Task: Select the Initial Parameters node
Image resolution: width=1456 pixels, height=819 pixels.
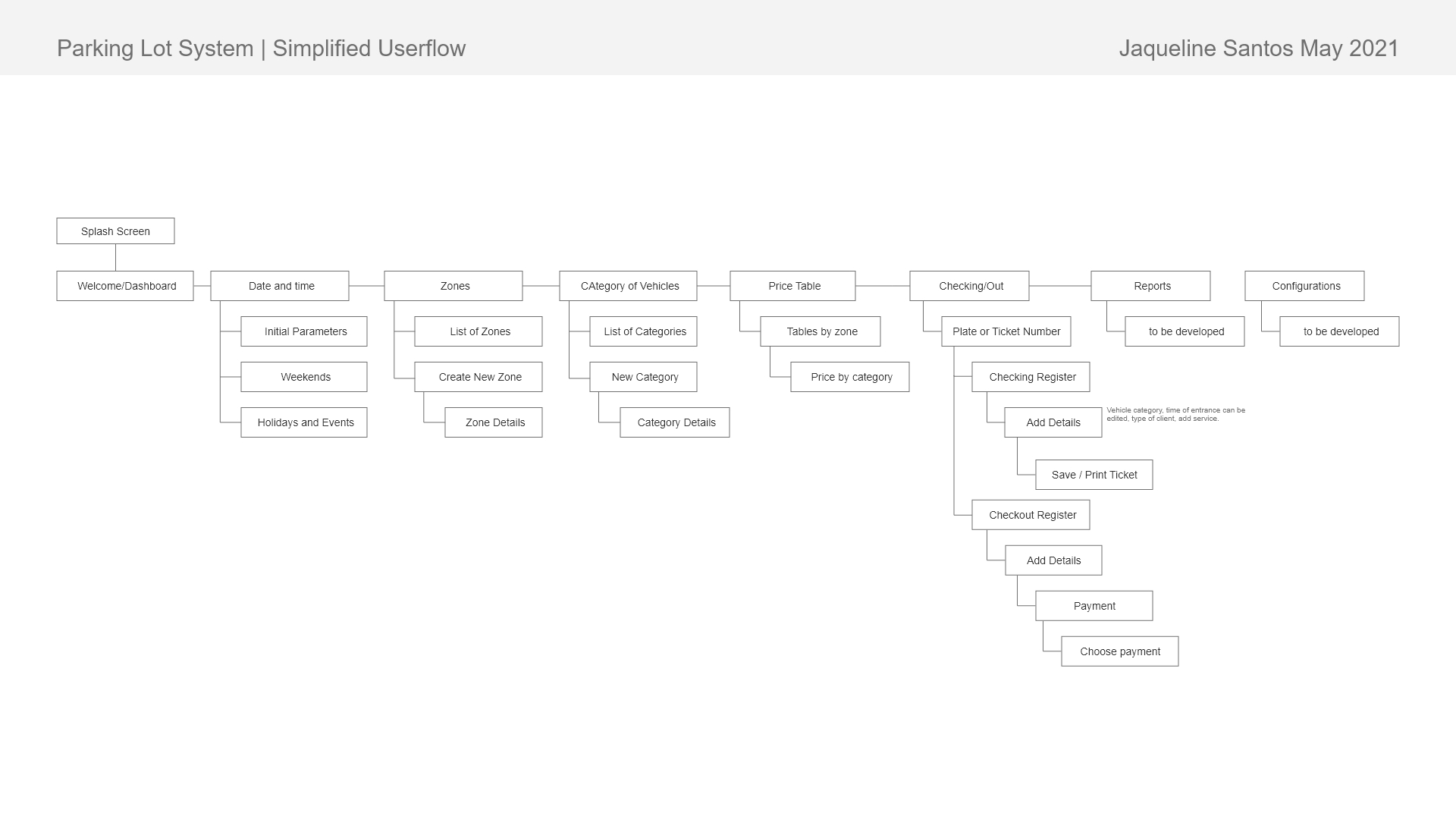Action: pyautogui.click(x=304, y=331)
